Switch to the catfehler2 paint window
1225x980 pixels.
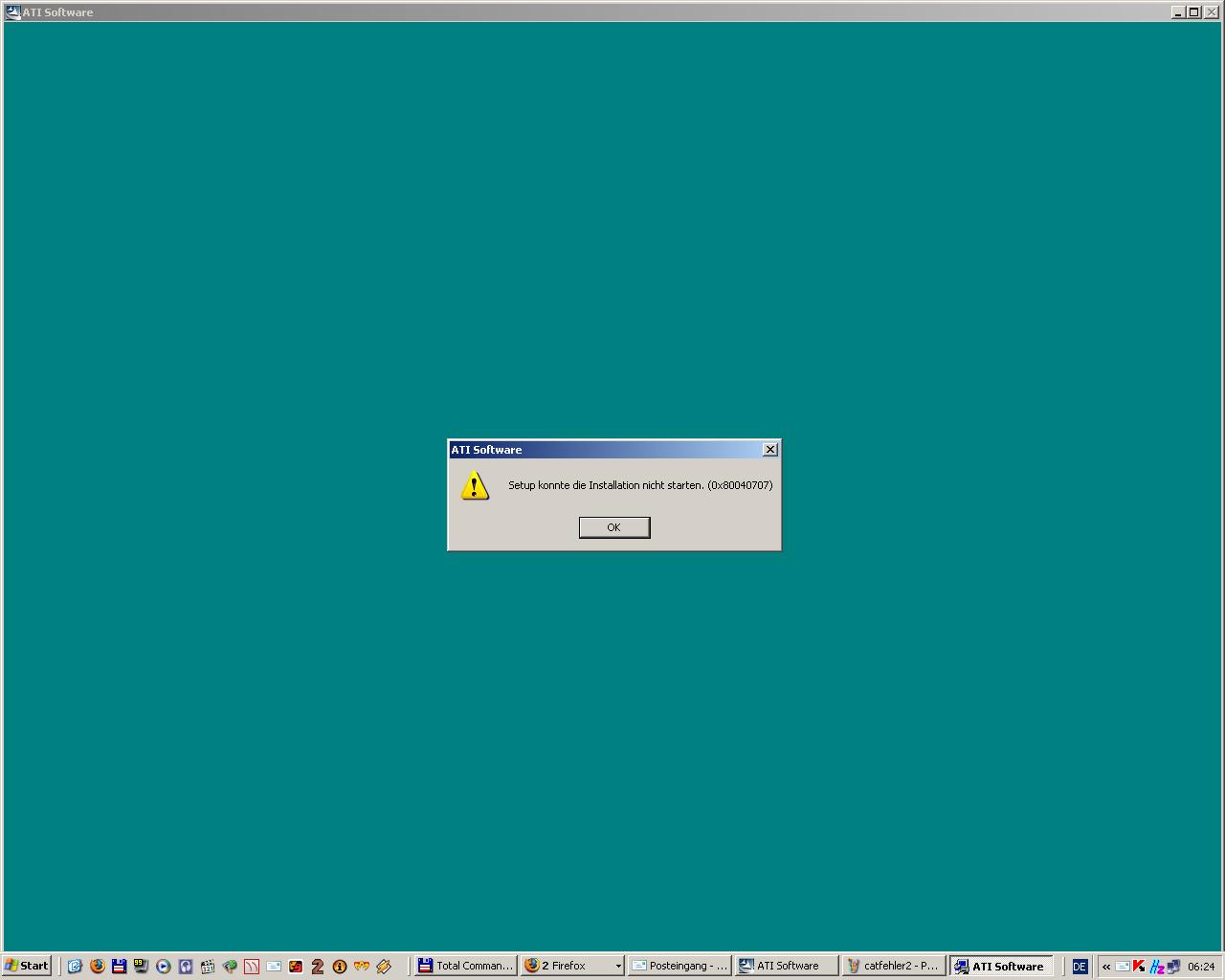click(894, 966)
